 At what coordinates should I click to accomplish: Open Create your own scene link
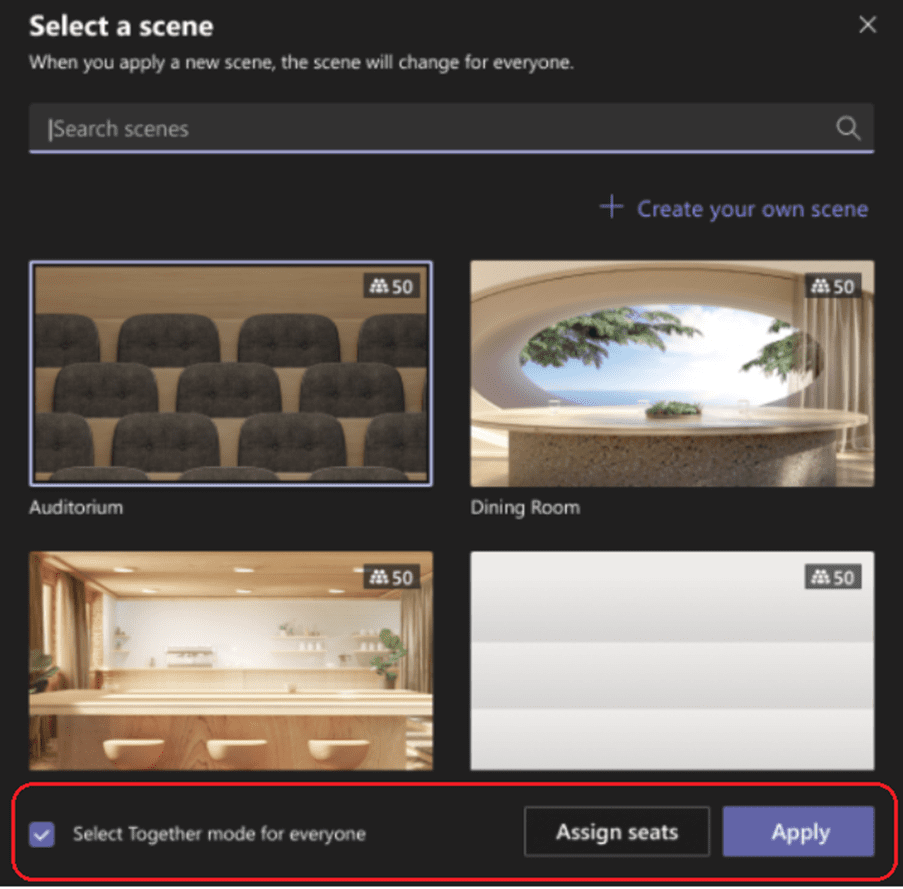(752, 209)
